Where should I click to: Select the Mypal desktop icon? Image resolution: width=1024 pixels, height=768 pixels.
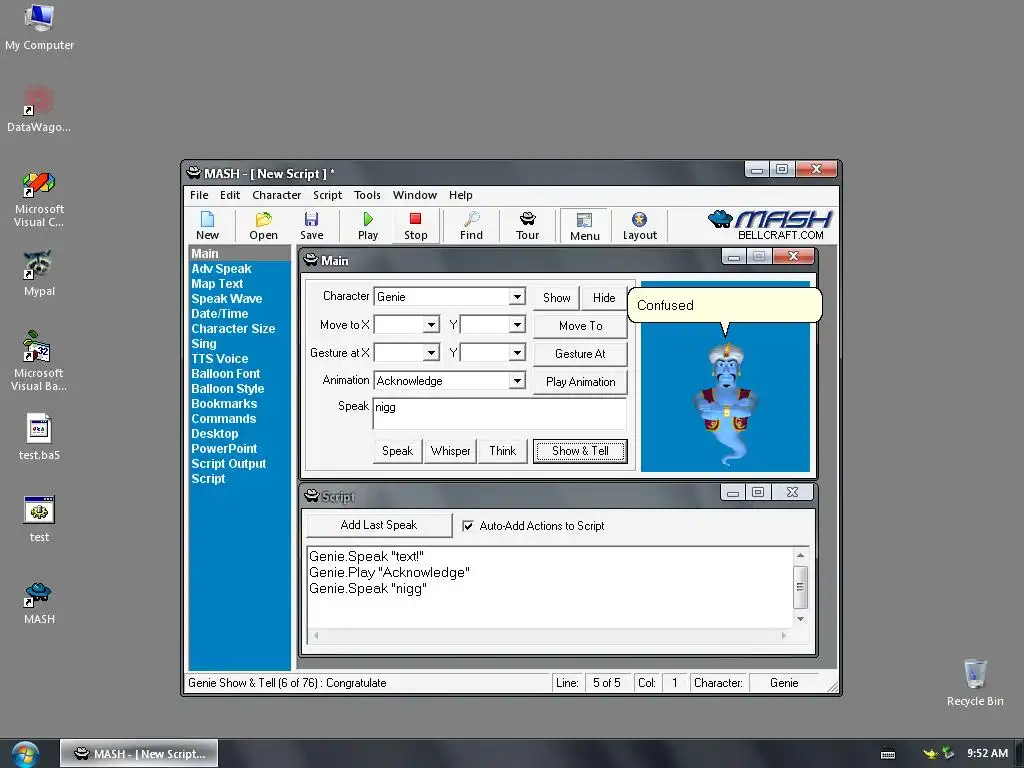coord(39,274)
